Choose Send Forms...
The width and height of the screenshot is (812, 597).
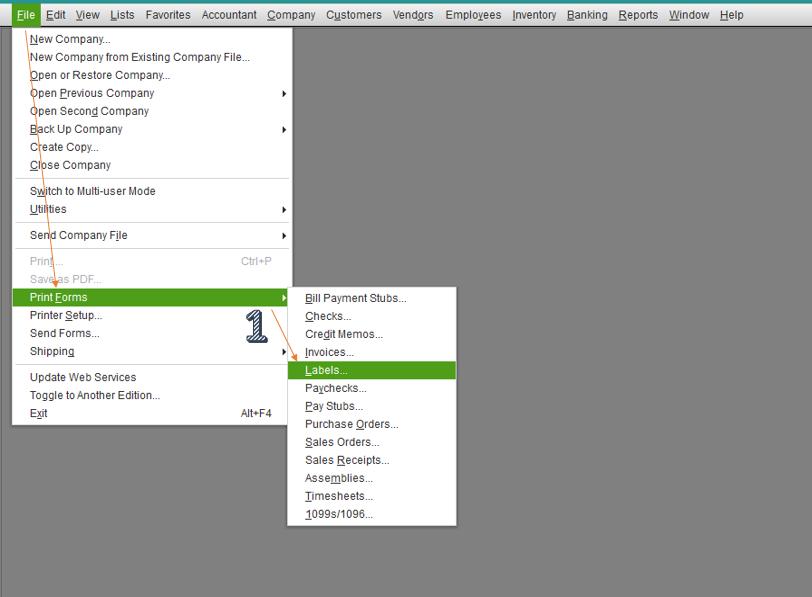[151, 333]
